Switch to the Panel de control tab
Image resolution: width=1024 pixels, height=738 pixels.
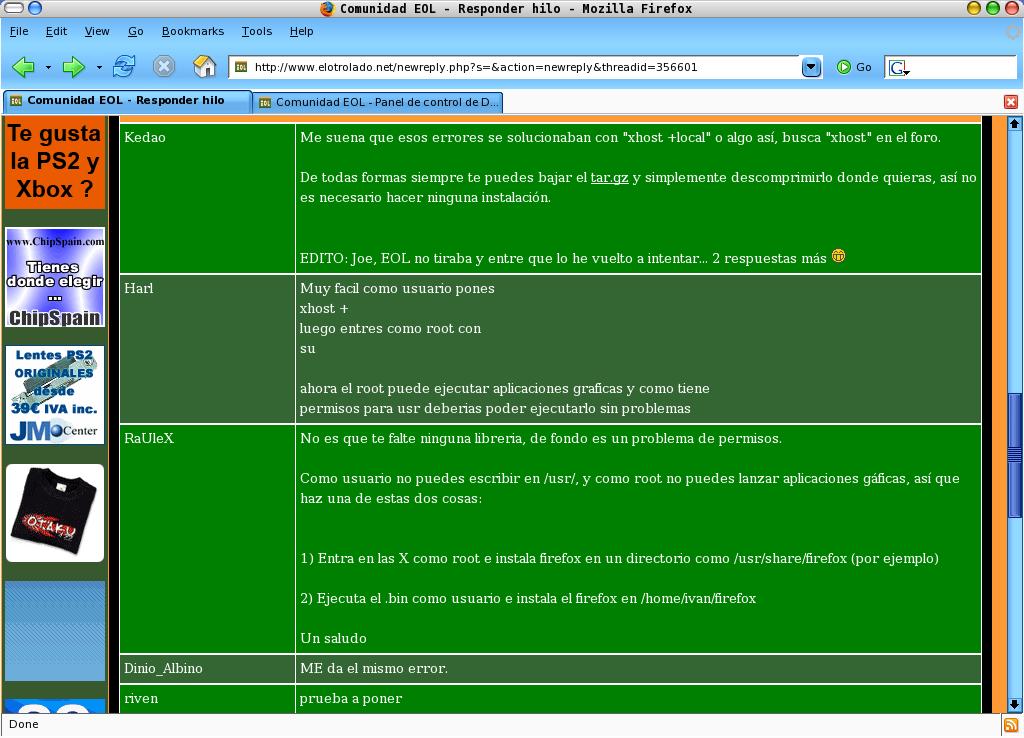(x=379, y=102)
